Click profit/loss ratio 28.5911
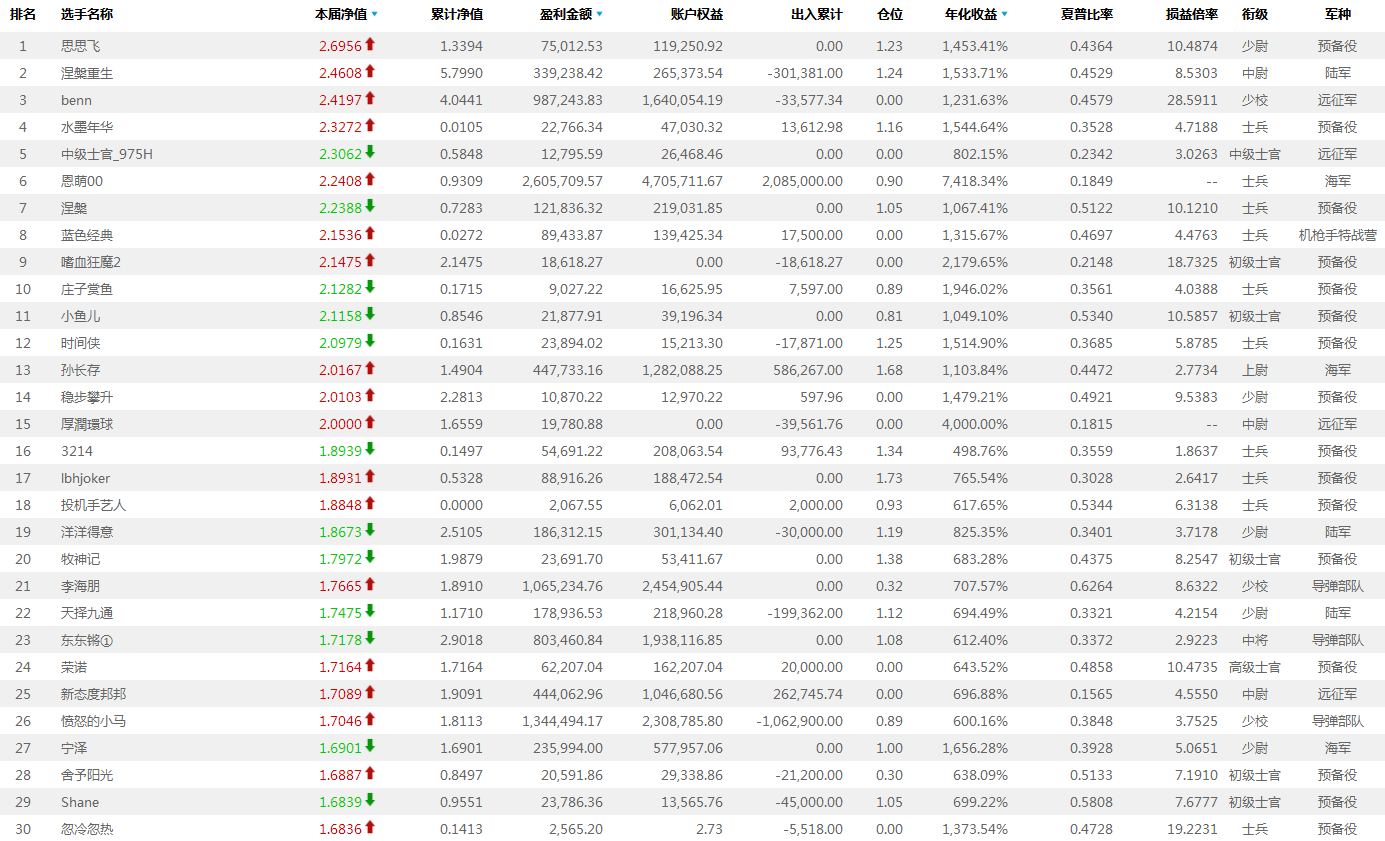This screenshot has height=841, width=1385. (x=1192, y=100)
